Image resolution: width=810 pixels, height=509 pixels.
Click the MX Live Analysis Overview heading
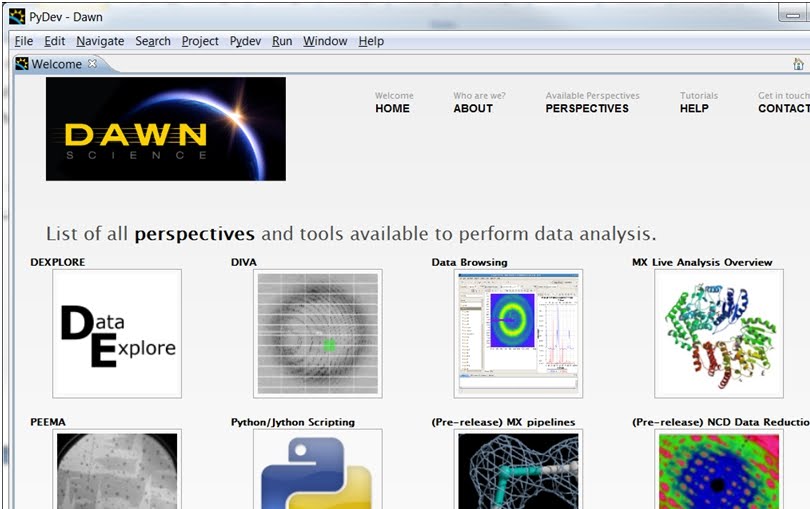click(702, 262)
